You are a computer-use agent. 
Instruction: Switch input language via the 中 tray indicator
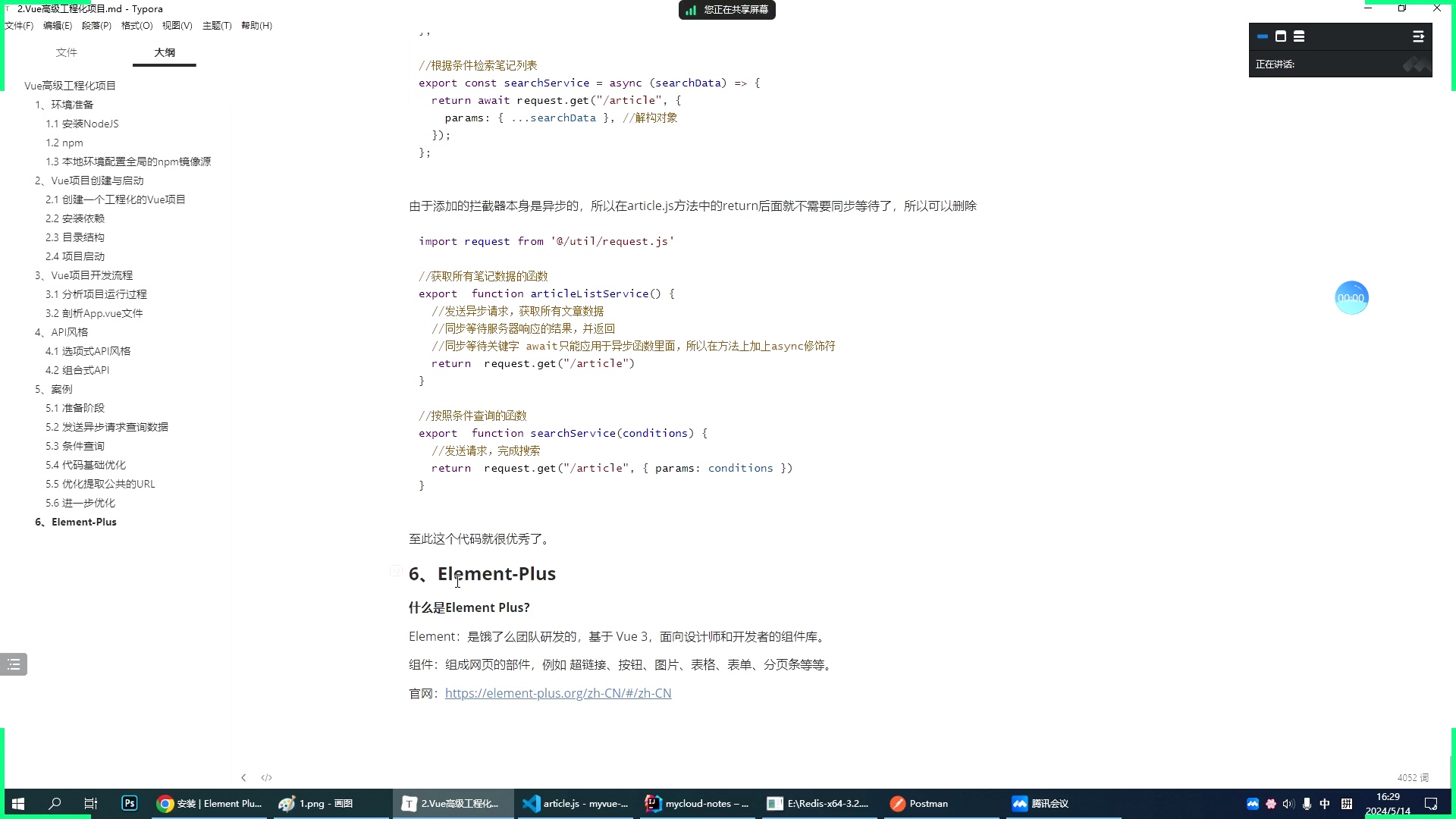point(1325,803)
